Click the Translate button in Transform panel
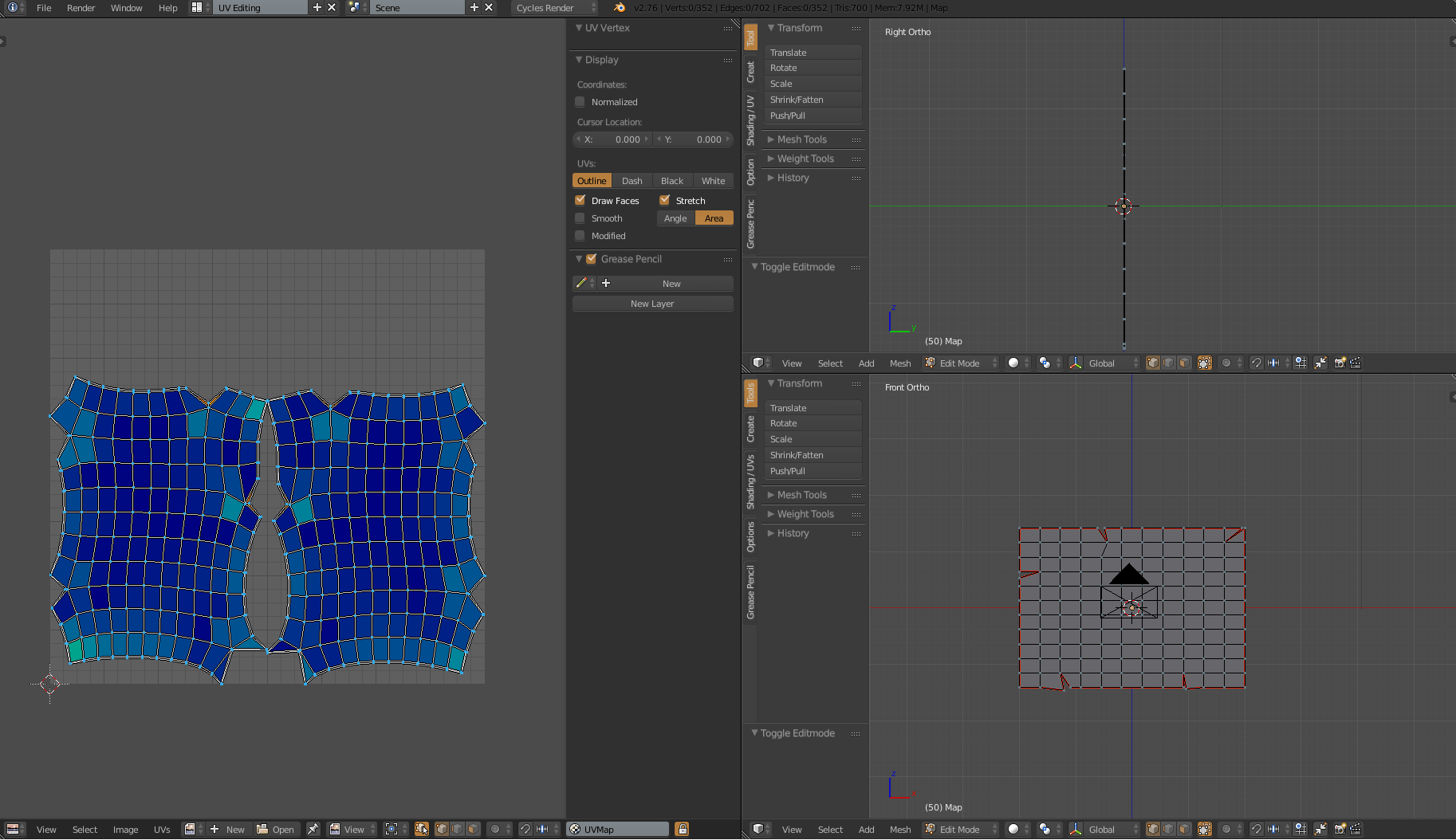Screen dimensions: 1456x840 tap(813, 52)
